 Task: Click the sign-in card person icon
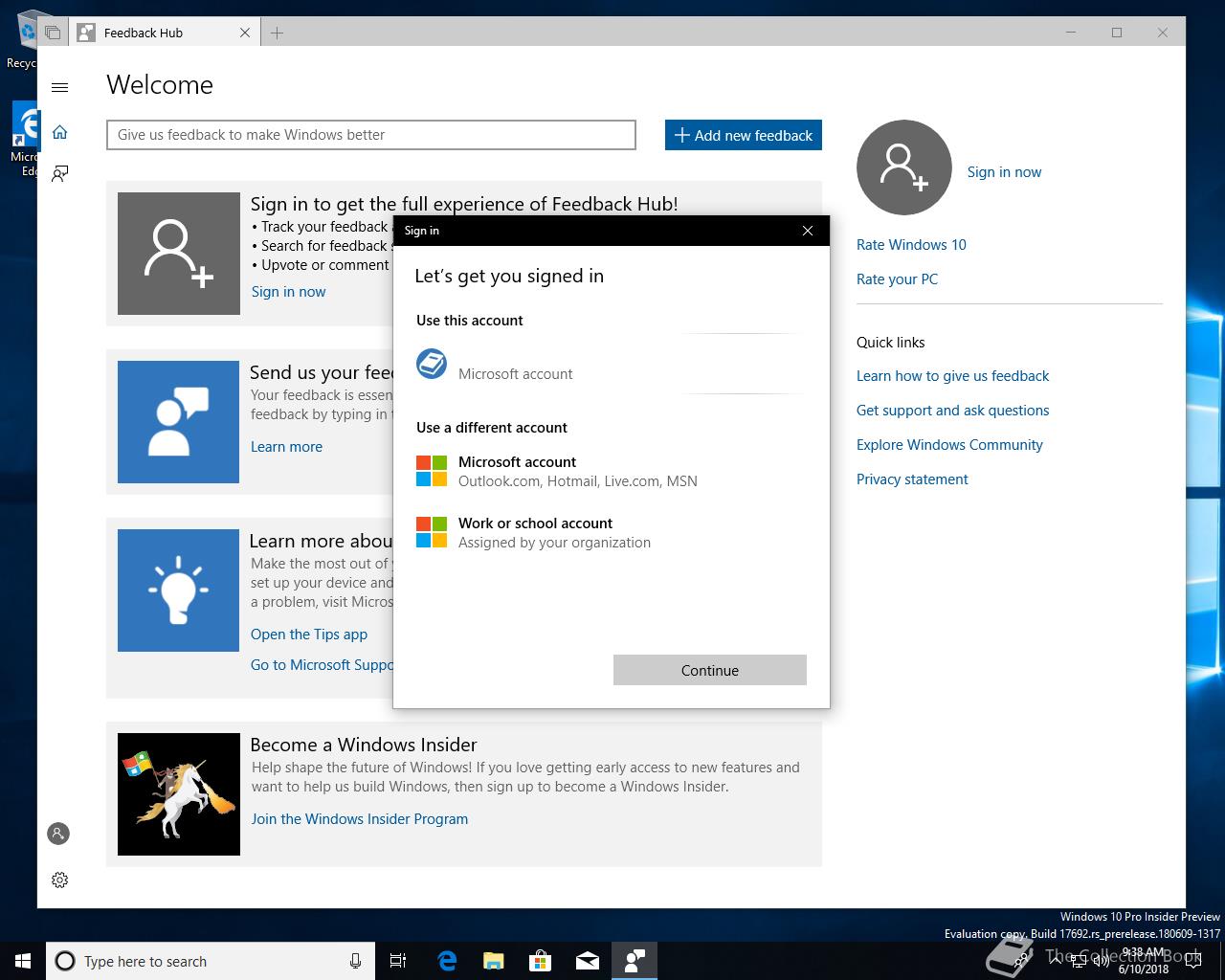pos(179,254)
